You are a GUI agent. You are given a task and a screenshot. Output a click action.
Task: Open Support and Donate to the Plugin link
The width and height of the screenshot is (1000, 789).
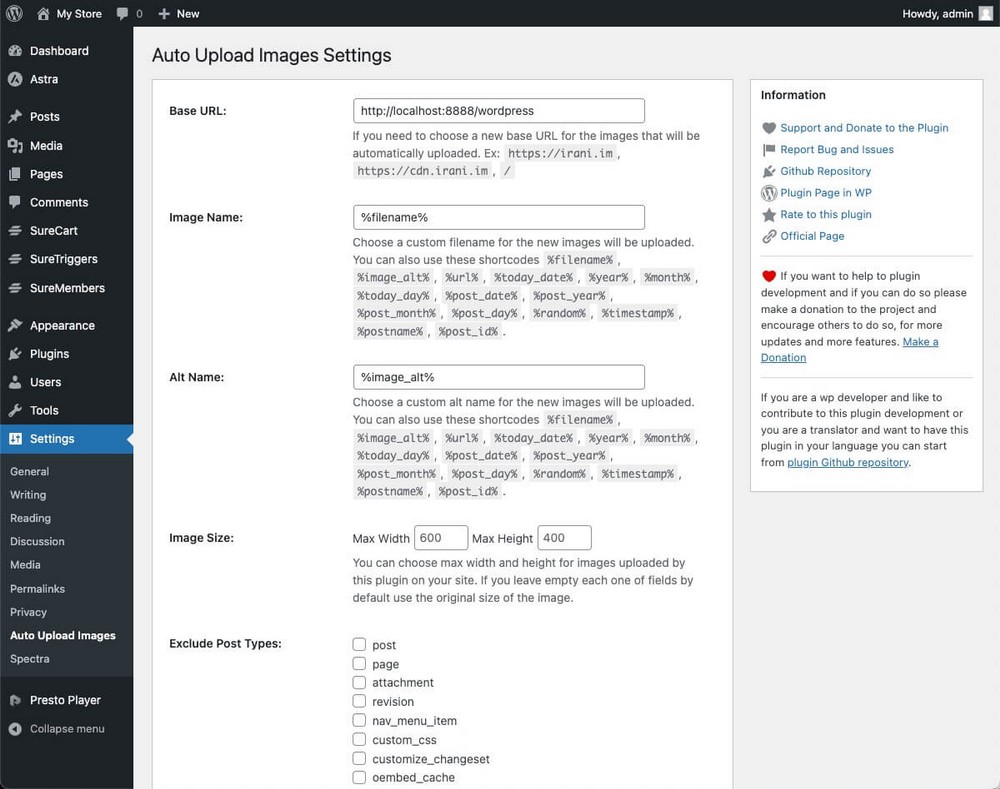(x=864, y=128)
